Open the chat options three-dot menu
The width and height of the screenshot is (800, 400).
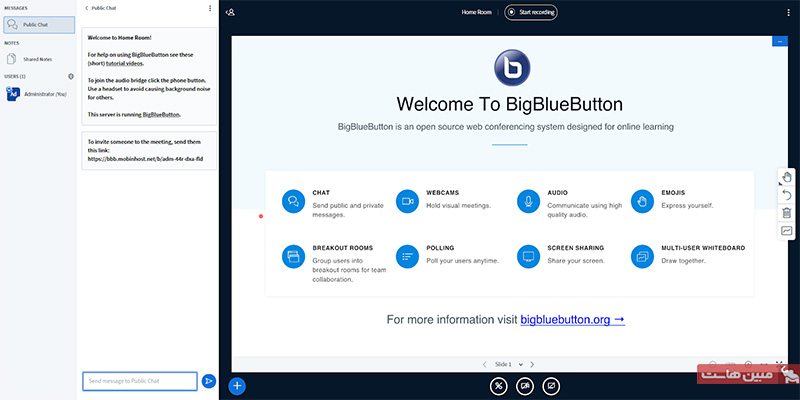(x=210, y=8)
